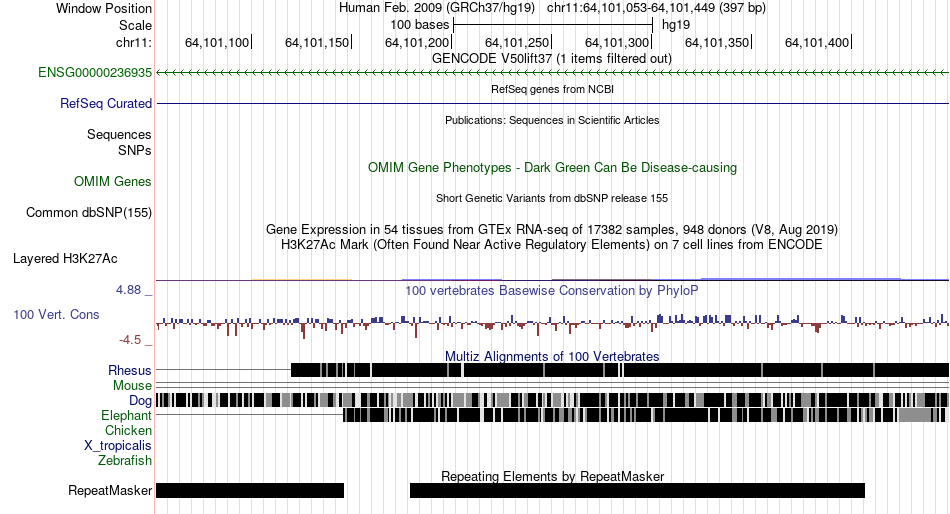Select the Dog alignment row label
The image size is (950, 514).
(141, 401)
